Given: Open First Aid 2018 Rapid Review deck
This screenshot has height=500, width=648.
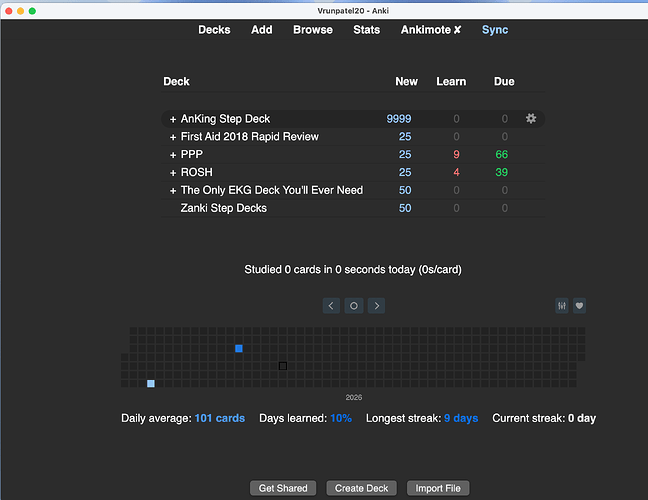Looking at the screenshot, I should click(250, 137).
